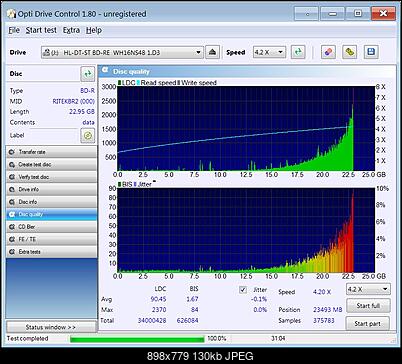This screenshot has height=364, width=402.
Task: Open the File menu
Action: point(14,30)
